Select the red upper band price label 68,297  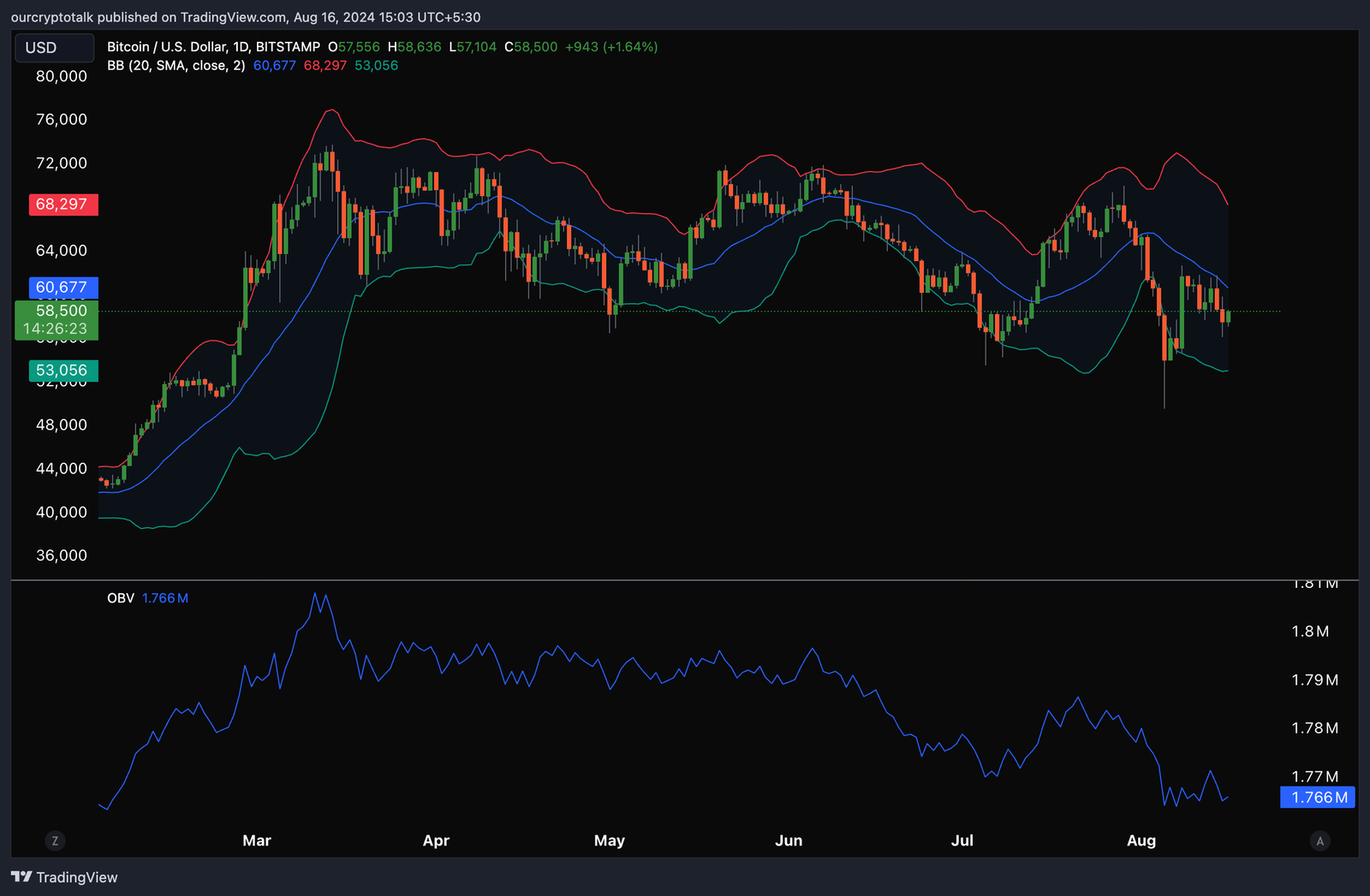63,205
